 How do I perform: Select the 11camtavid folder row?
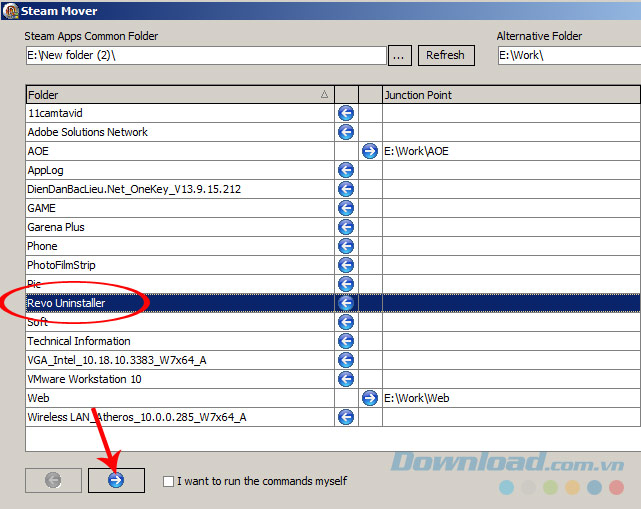pos(180,113)
